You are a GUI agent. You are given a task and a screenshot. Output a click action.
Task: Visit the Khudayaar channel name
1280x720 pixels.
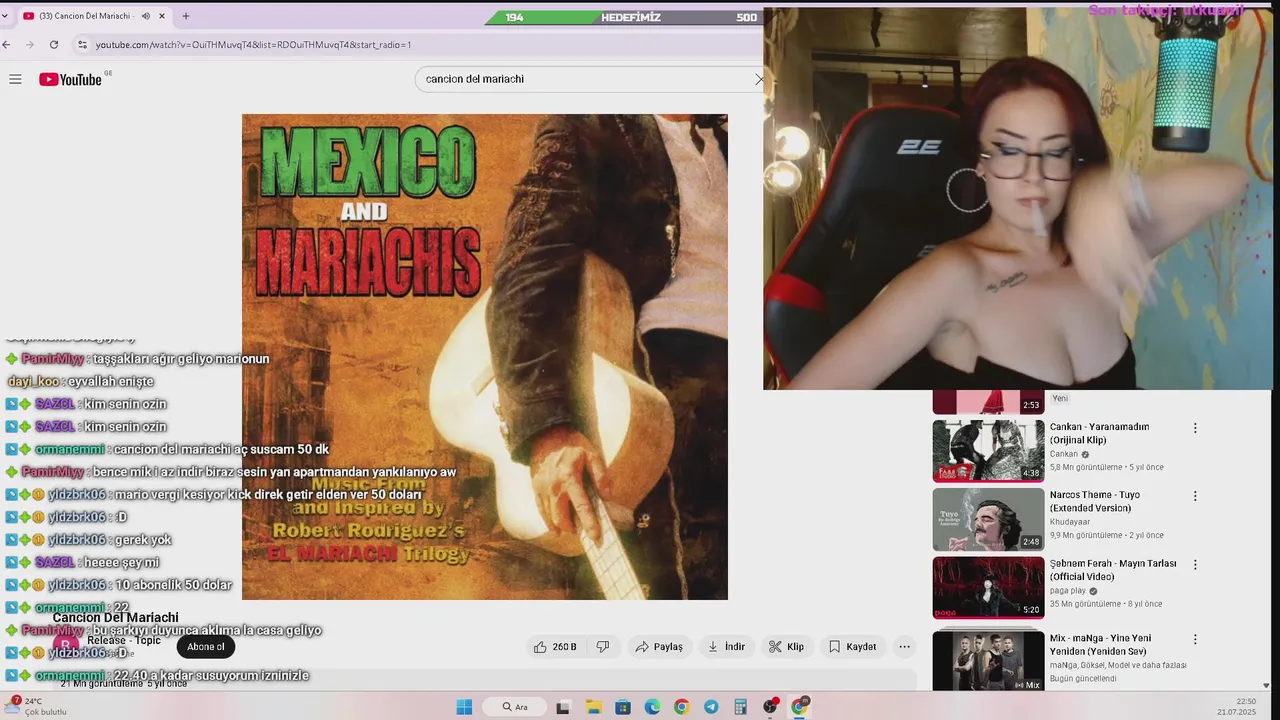point(1070,522)
